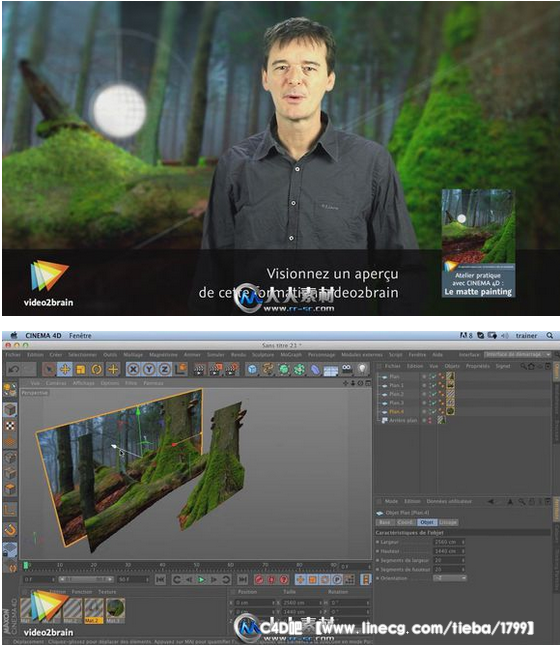560x645 pixels.
Task: Jump to the end of the animation
Action: 243,580
